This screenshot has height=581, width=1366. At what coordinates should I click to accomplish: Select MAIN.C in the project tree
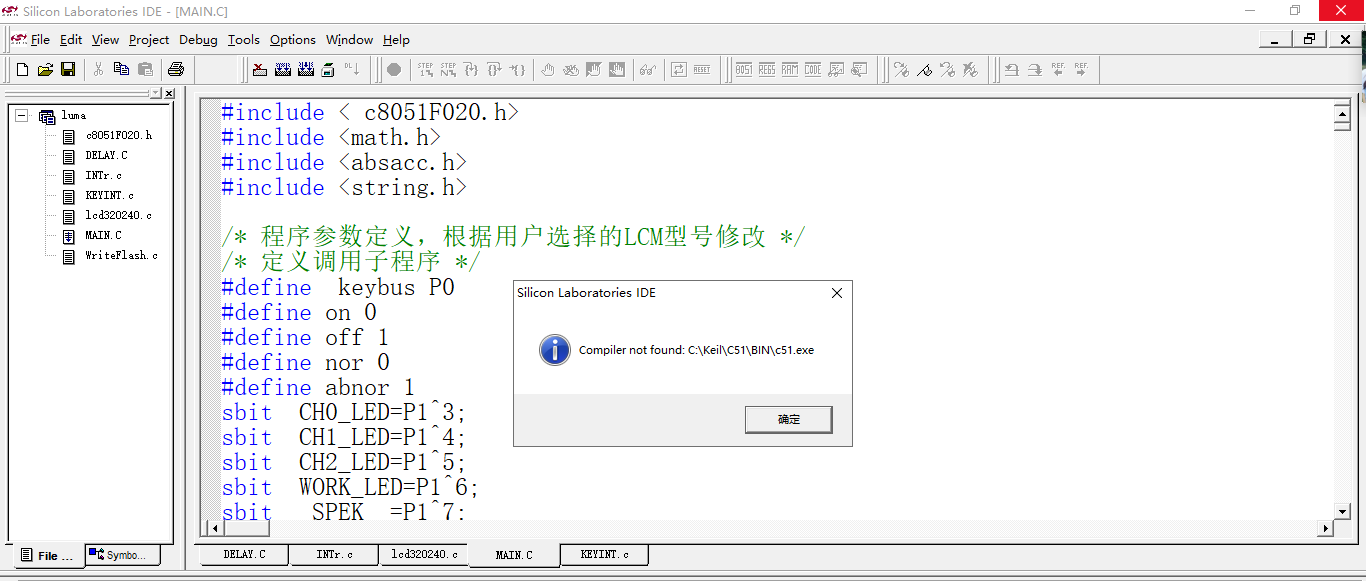[103, 235]
